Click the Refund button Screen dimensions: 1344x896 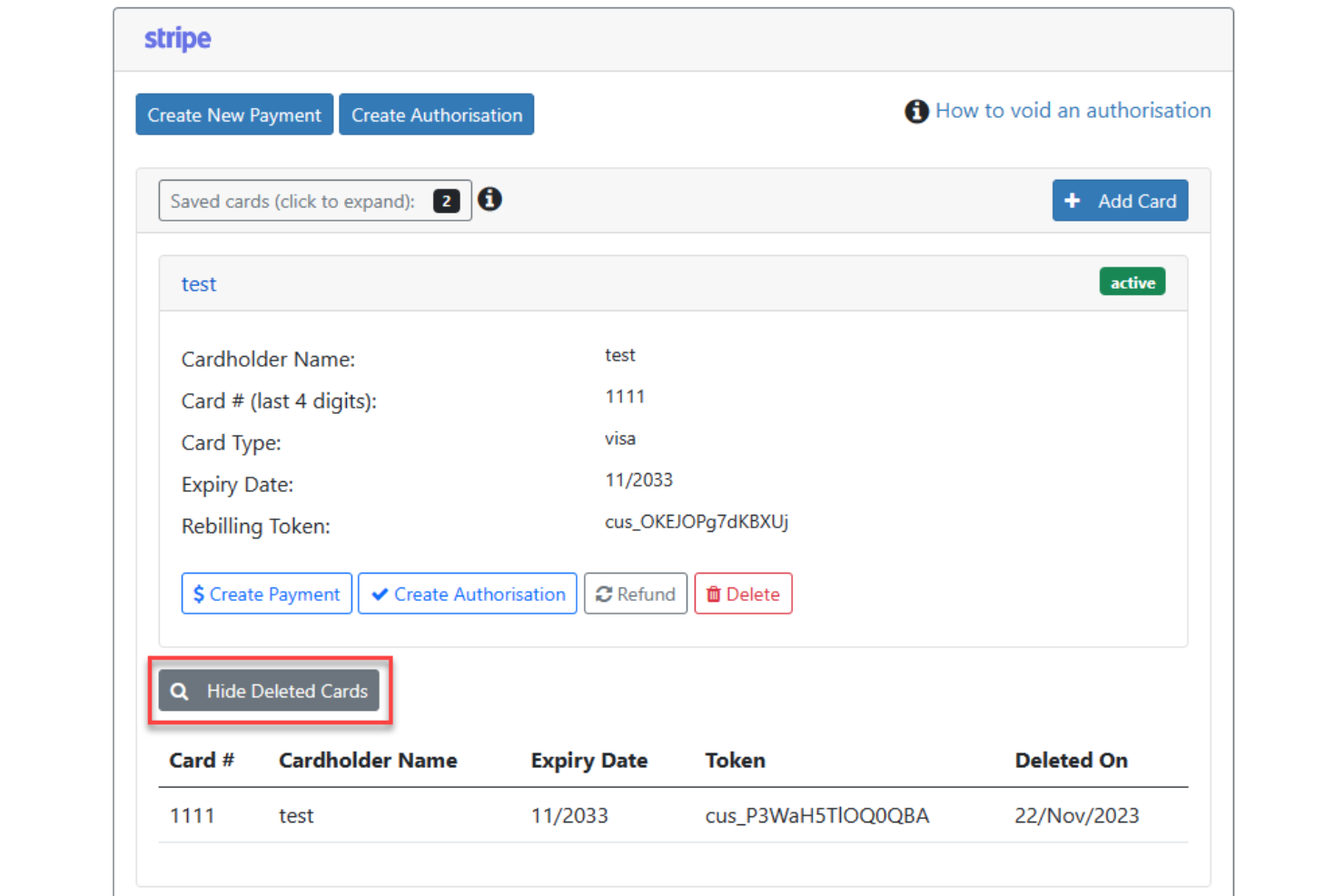click(x=636, y=594)
